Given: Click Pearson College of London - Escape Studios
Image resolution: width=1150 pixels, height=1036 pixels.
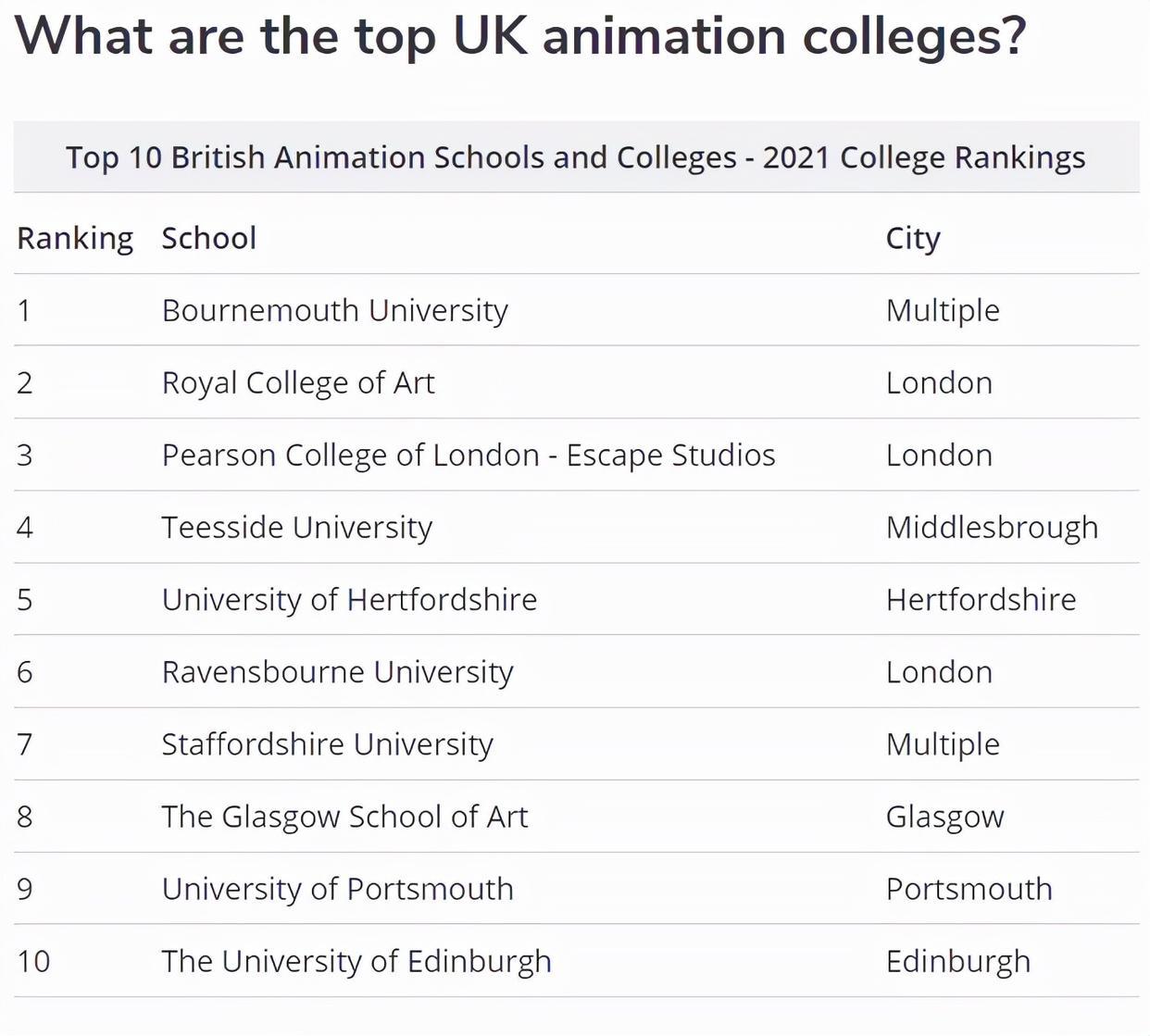Looking at the screenshot, I should 468,455.
